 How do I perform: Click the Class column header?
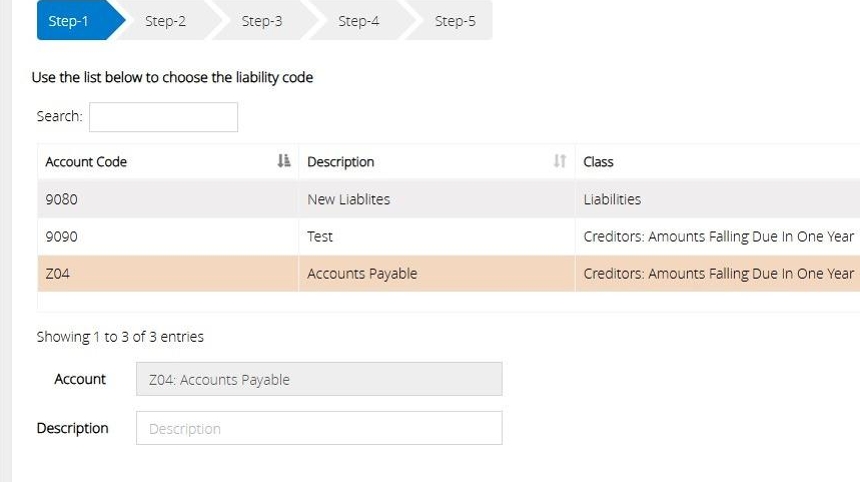598,162
